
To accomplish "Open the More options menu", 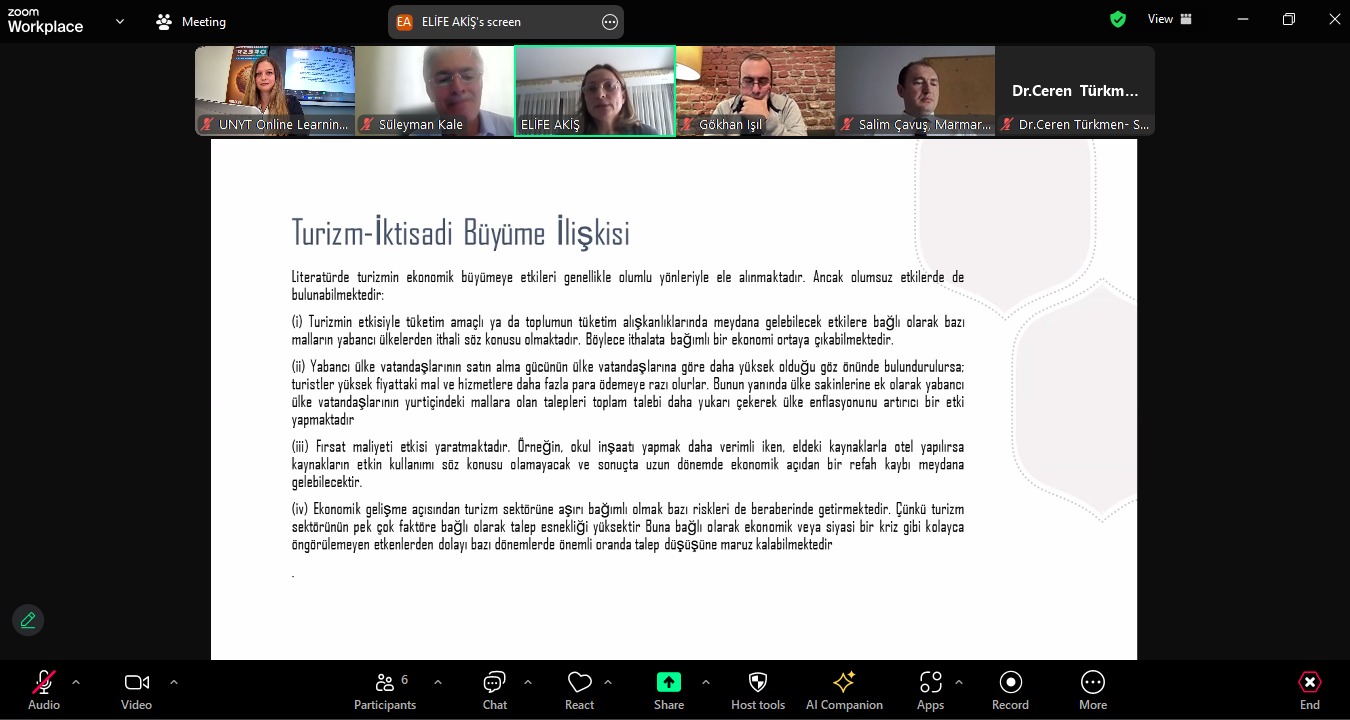I will point(1093,690).
